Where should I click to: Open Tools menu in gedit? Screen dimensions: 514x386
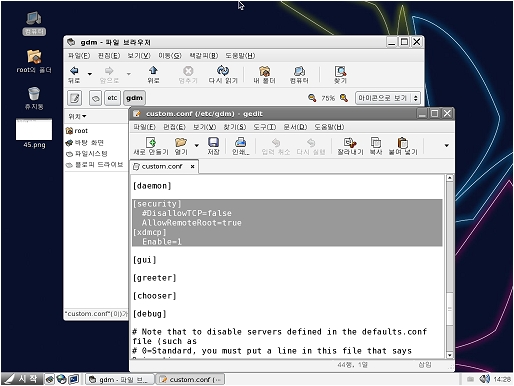[265, 127]
